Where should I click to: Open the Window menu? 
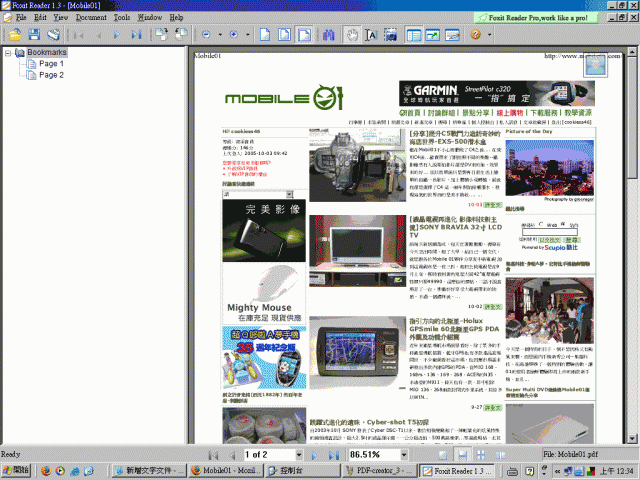click(149, 18)
